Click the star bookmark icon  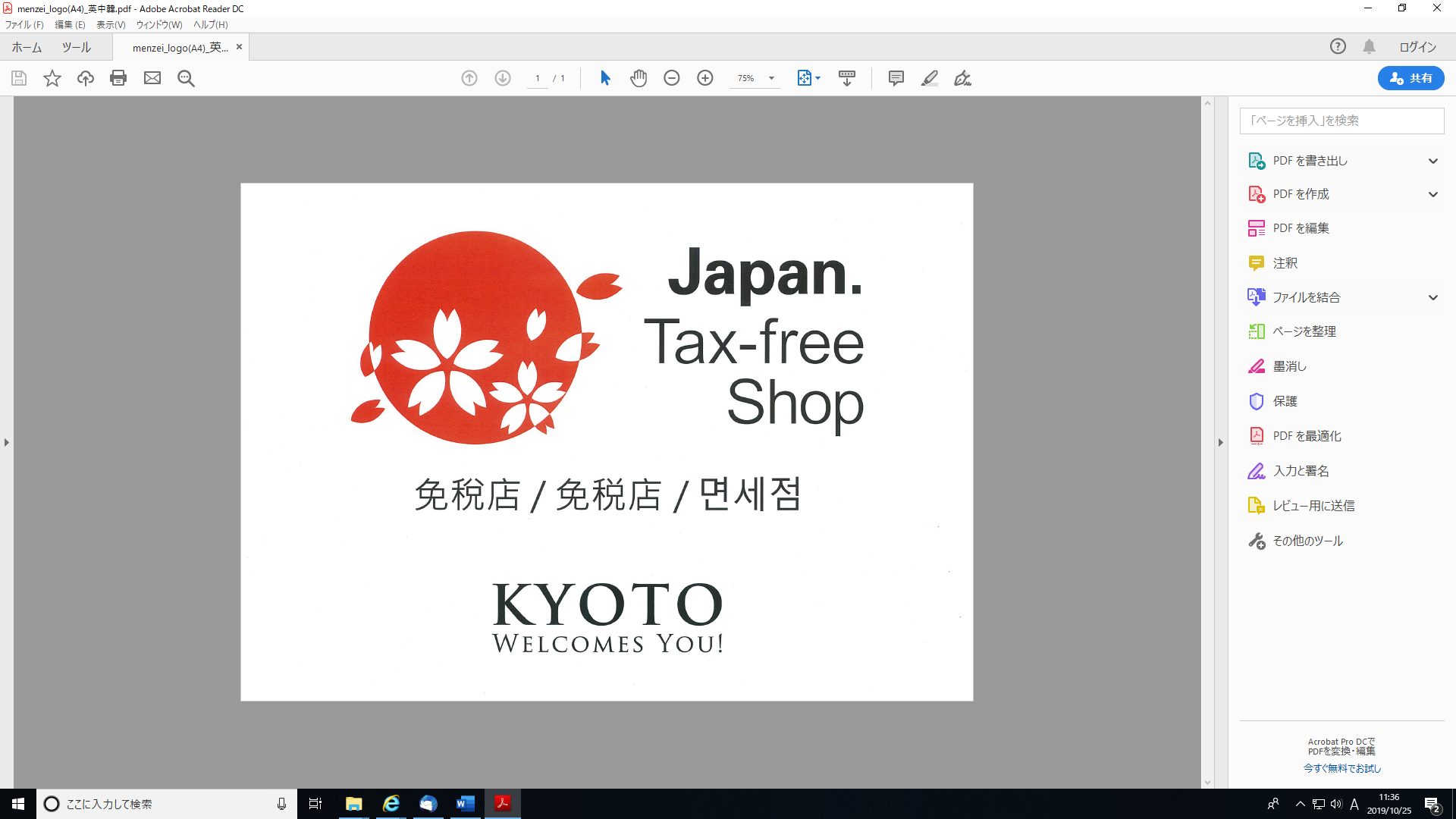(52, 78)
